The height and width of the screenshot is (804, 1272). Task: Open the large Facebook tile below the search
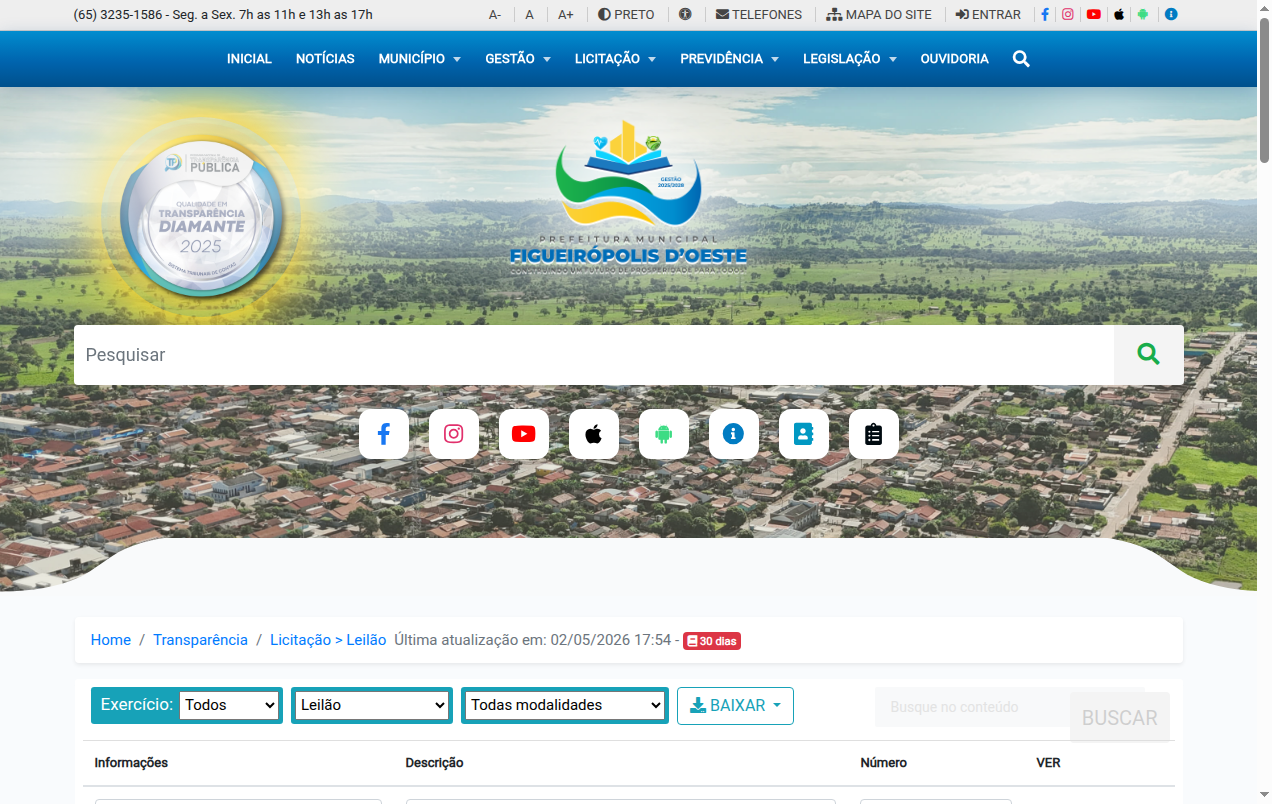click(384, 434)
